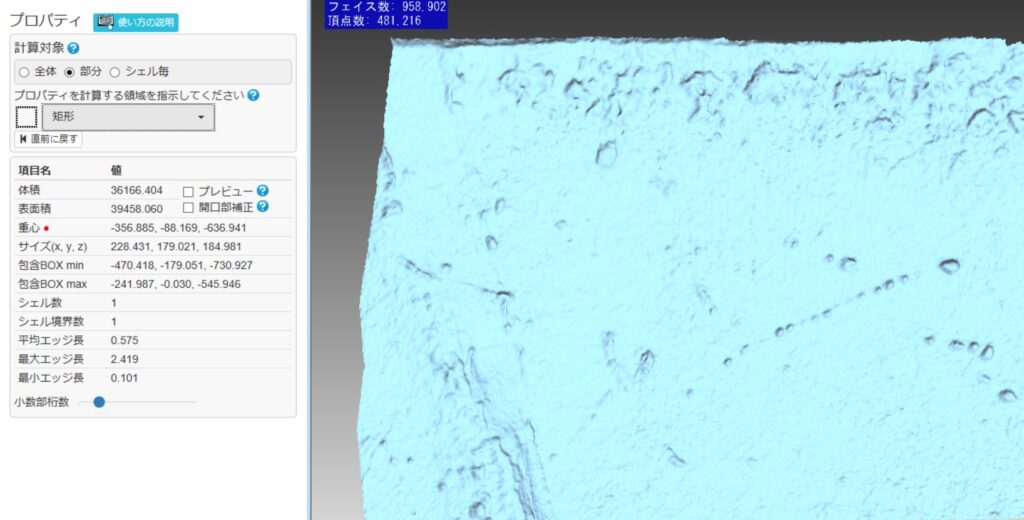Click the 最大エッジ長 value 2.419
Screen dimensions: 1024x520
click(x=124, y=359)
